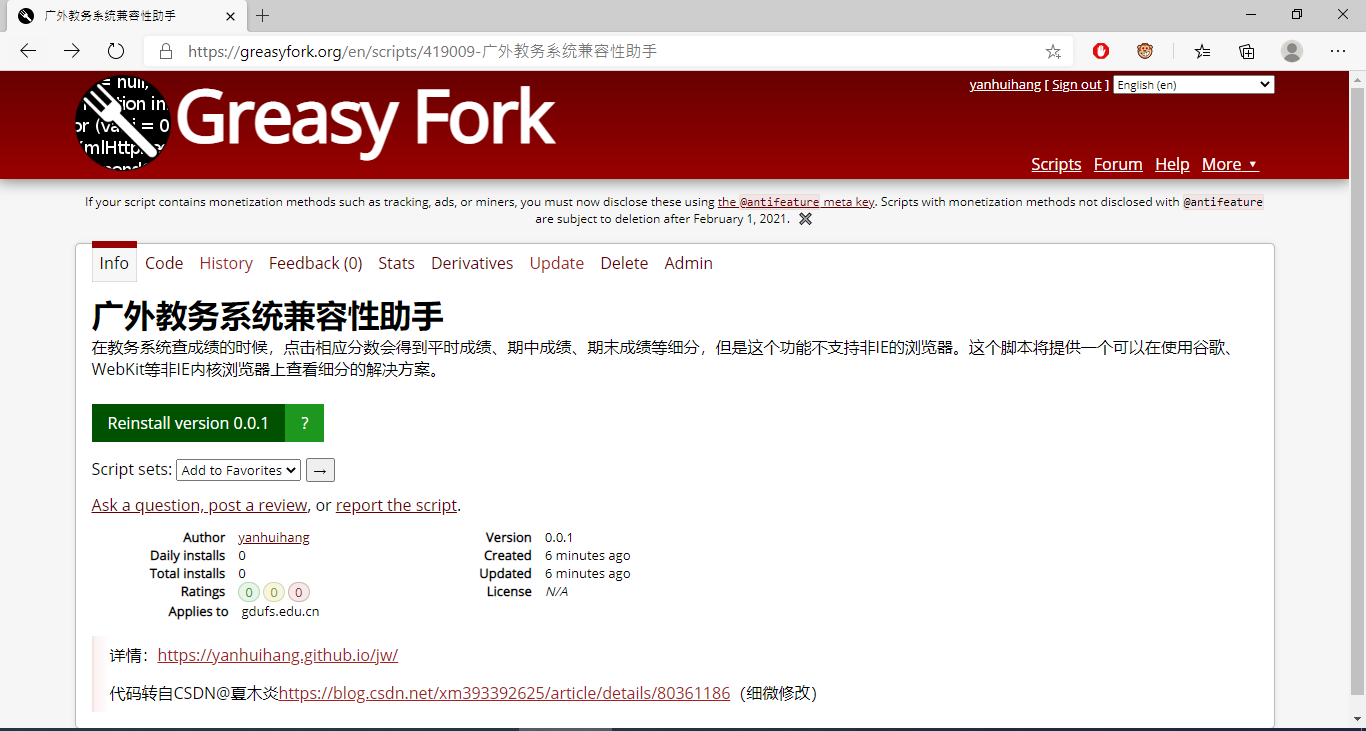Click the red bad ratings count
The height and width of the screenshot is (731, 1366).
(x=299, y=592)
